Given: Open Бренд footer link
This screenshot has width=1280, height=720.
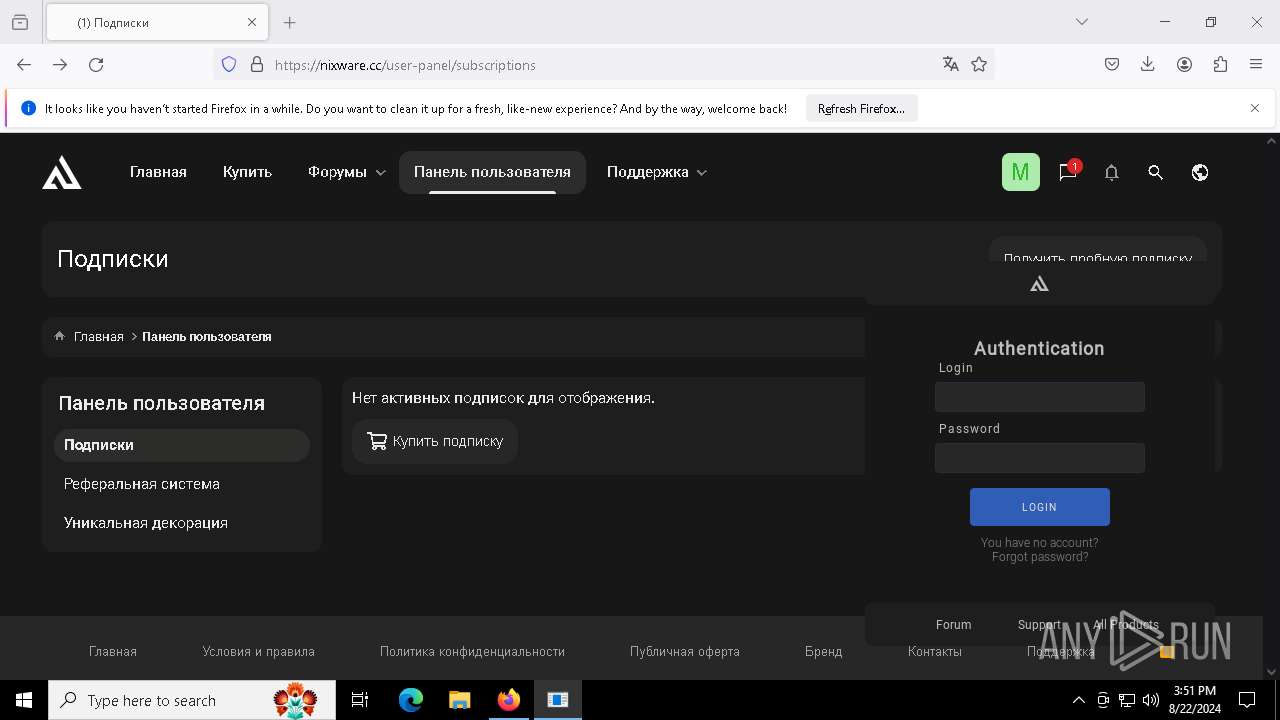Looking at the screenshot, I should (x=823, y=651).
